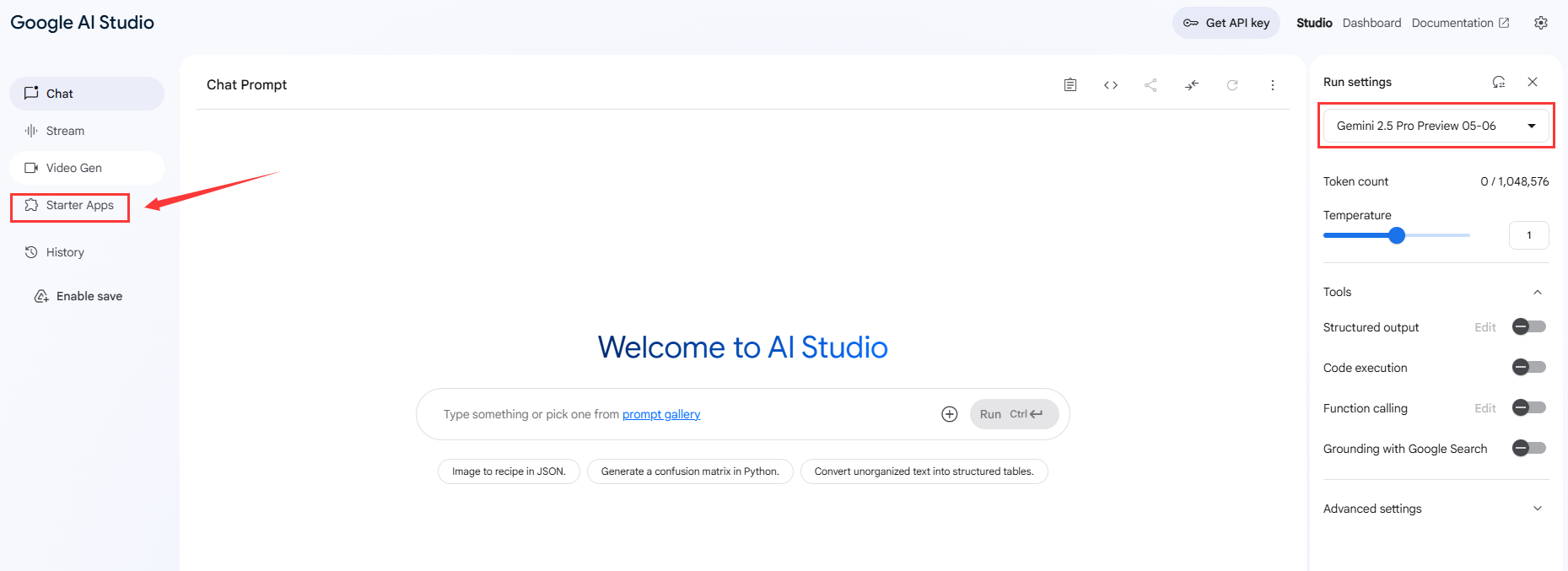The width and height of the screenshot is (1568, 571).
Task: Click the History clock icon
Action: pos(31,252)
